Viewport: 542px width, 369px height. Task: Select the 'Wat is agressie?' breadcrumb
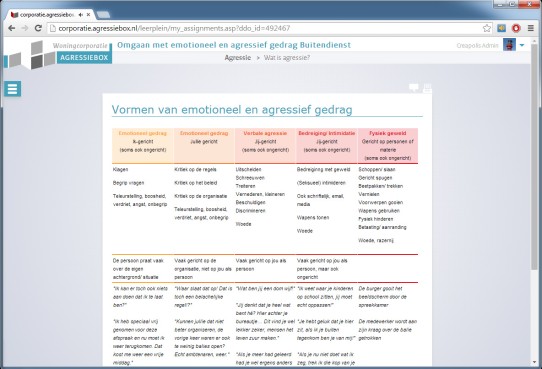pyautogui.click(x=287, y=58)
